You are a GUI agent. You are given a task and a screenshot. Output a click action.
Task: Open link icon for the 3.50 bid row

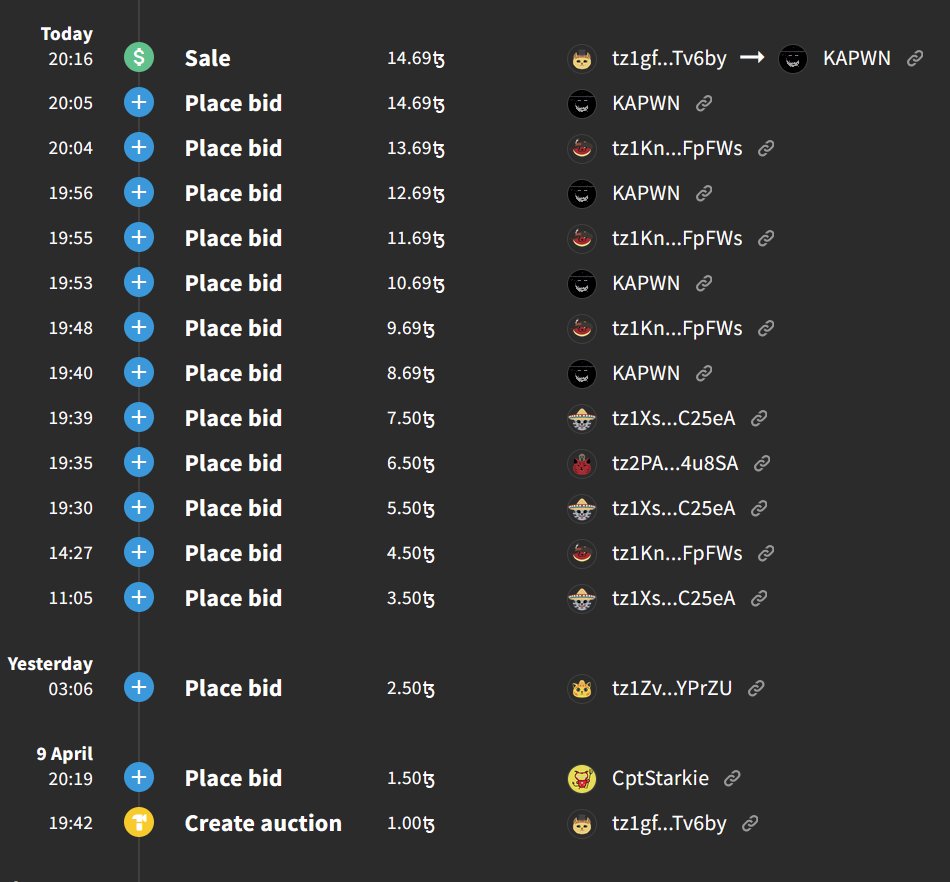click(759, 598)
